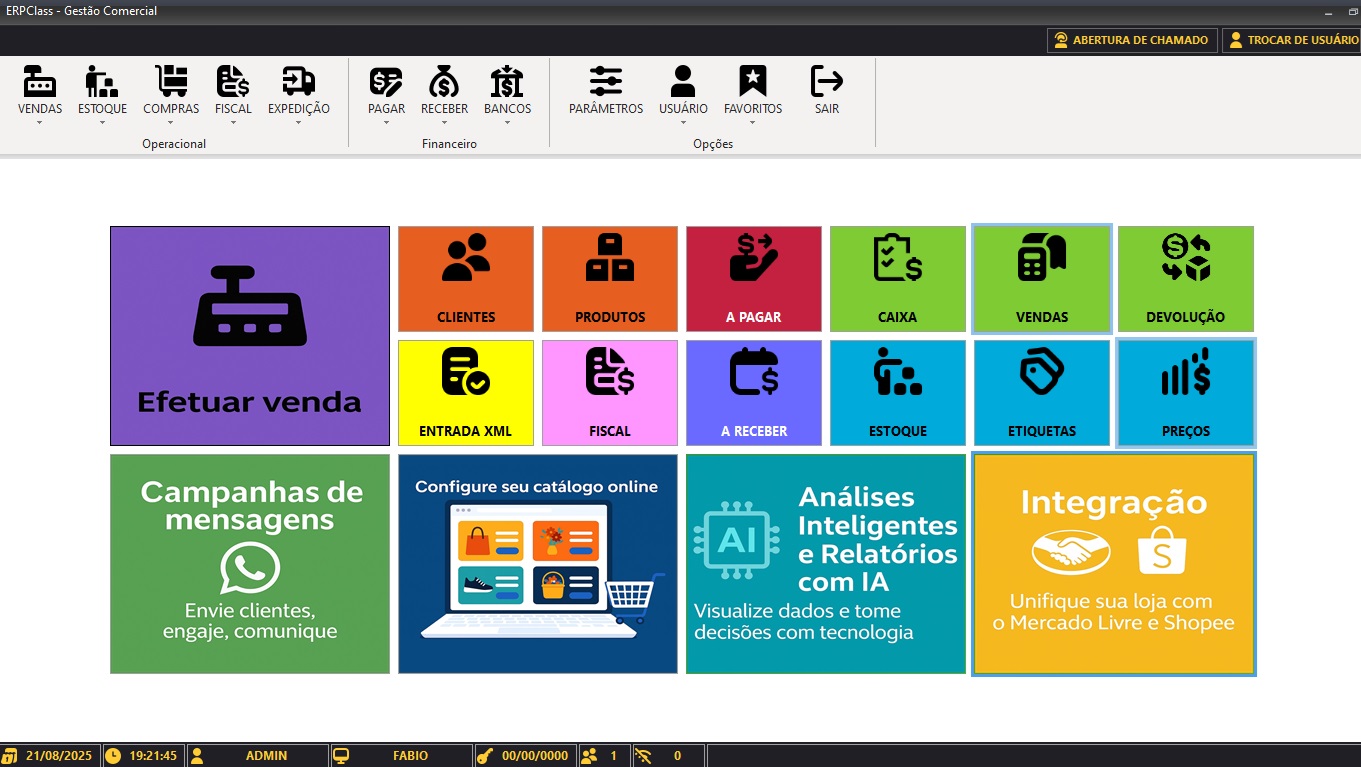Viewport: 1361px width, 767px height.
Task: Open the Devolução tile
Action: coord(1186,279)
